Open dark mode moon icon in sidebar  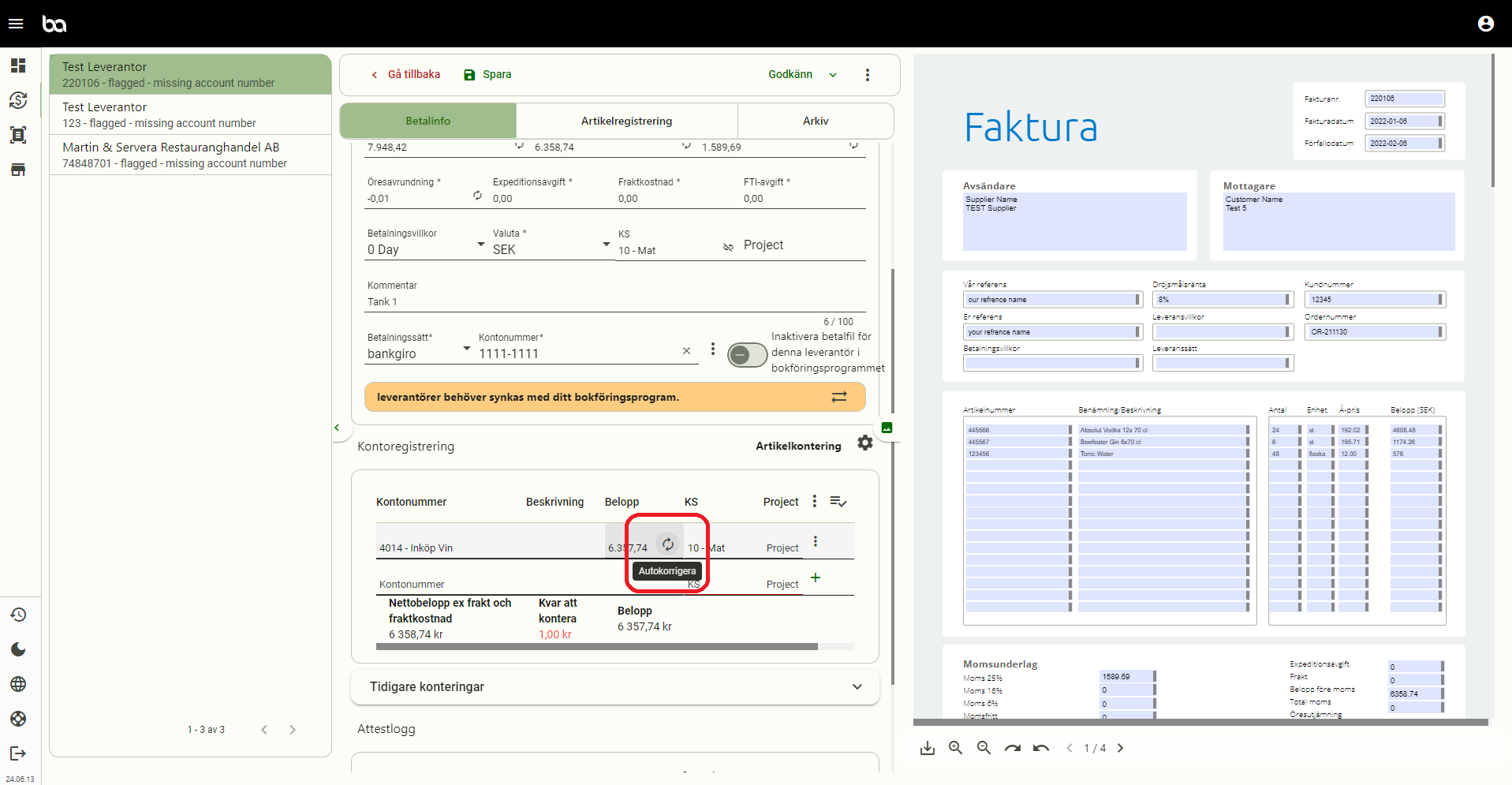click(x=18, y=649)
